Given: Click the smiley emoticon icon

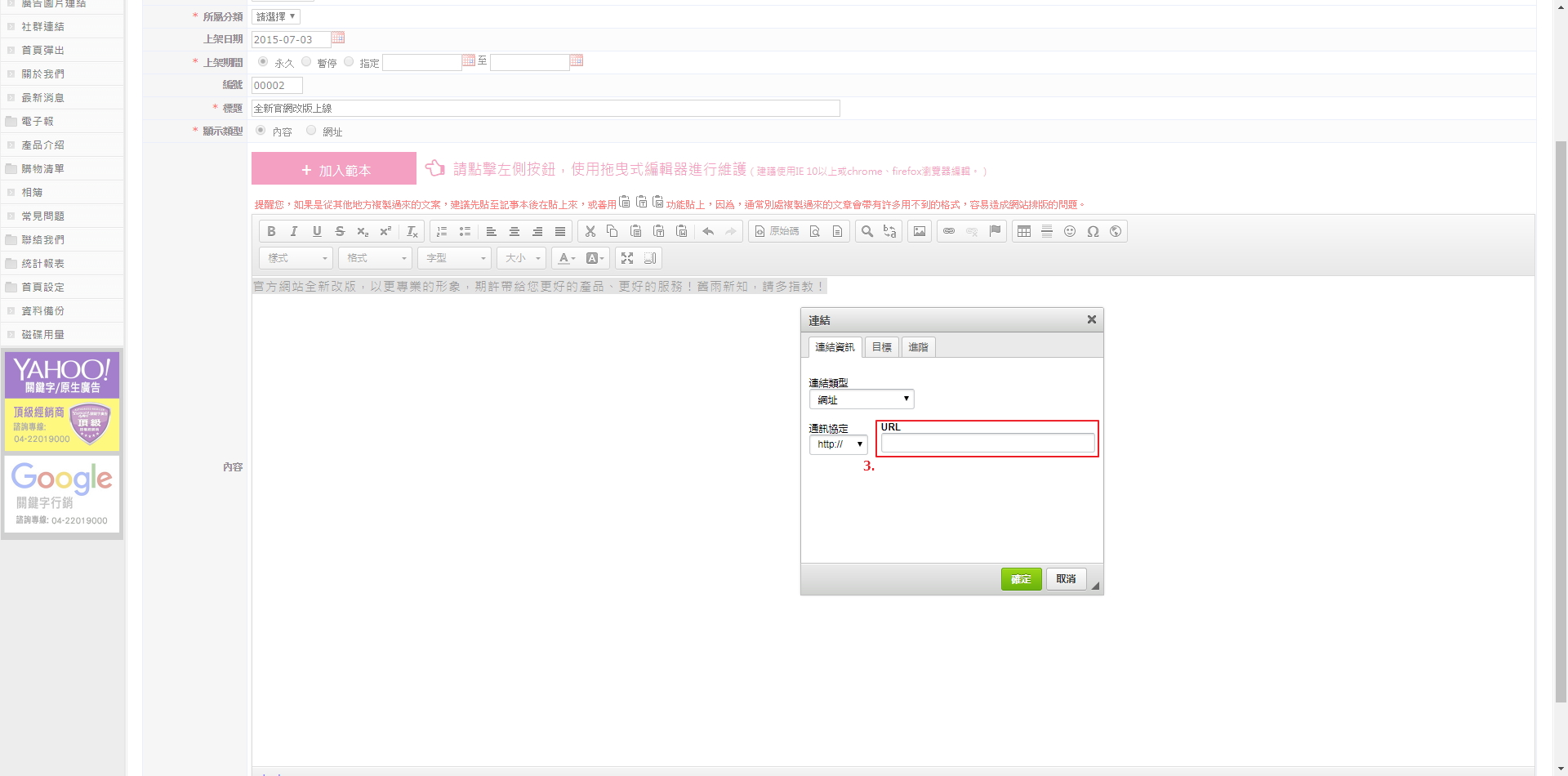Looking at the screenshot, I should click(x=1070, y=232).
